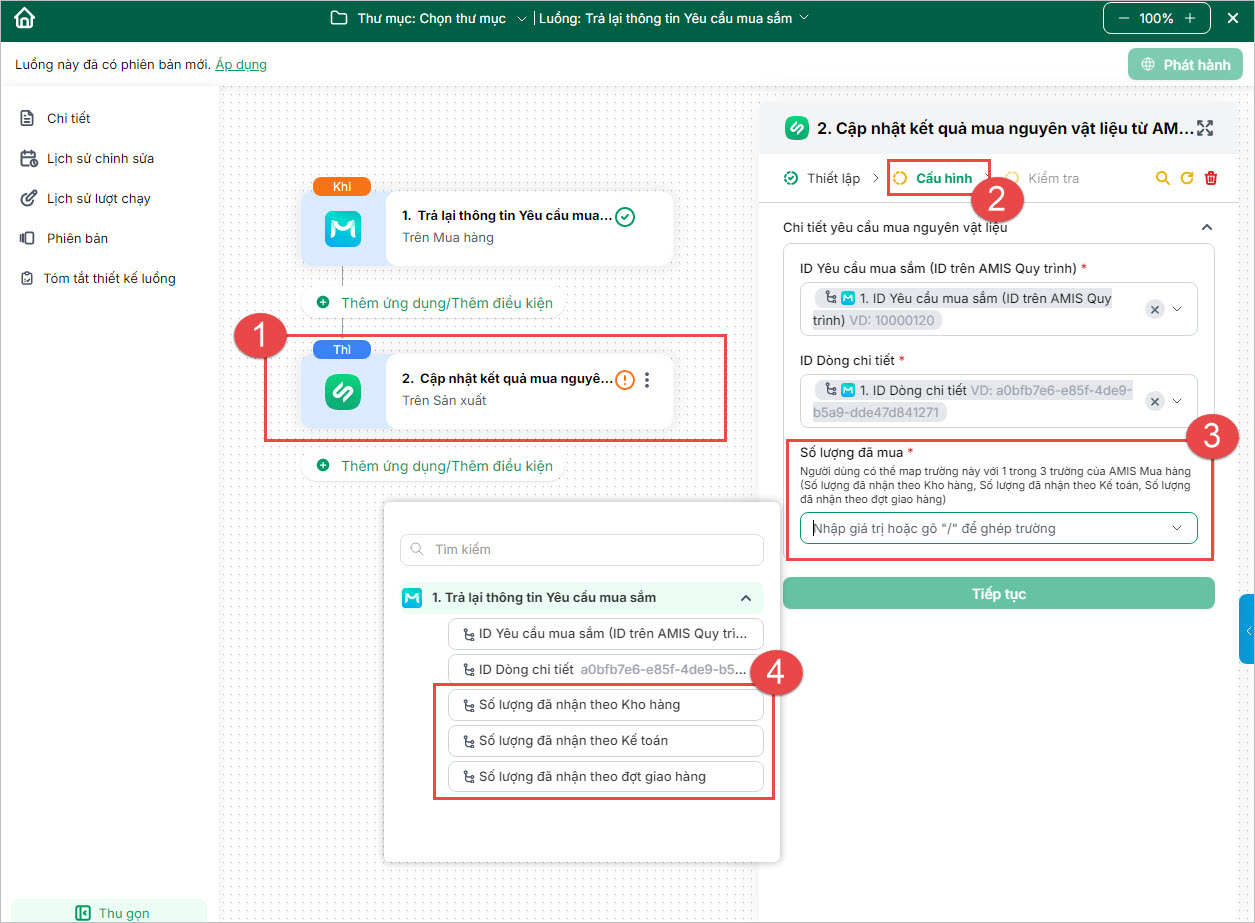The height and width of the screenshot is (923, 1255).
Task: Click the blue side panel handle on right edge
Action: [1247, 629]
